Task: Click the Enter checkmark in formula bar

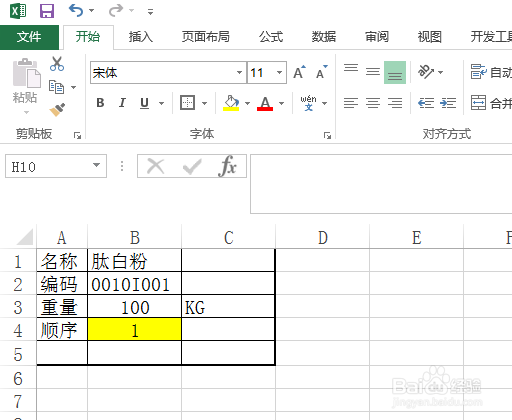Action: (192, 166)
